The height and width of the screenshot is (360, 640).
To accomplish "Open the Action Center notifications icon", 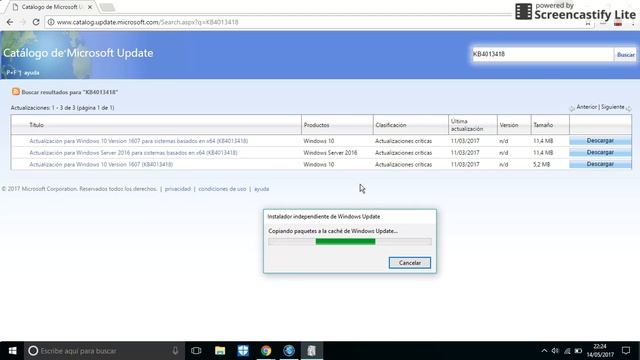I will click(x=626, y=351).
